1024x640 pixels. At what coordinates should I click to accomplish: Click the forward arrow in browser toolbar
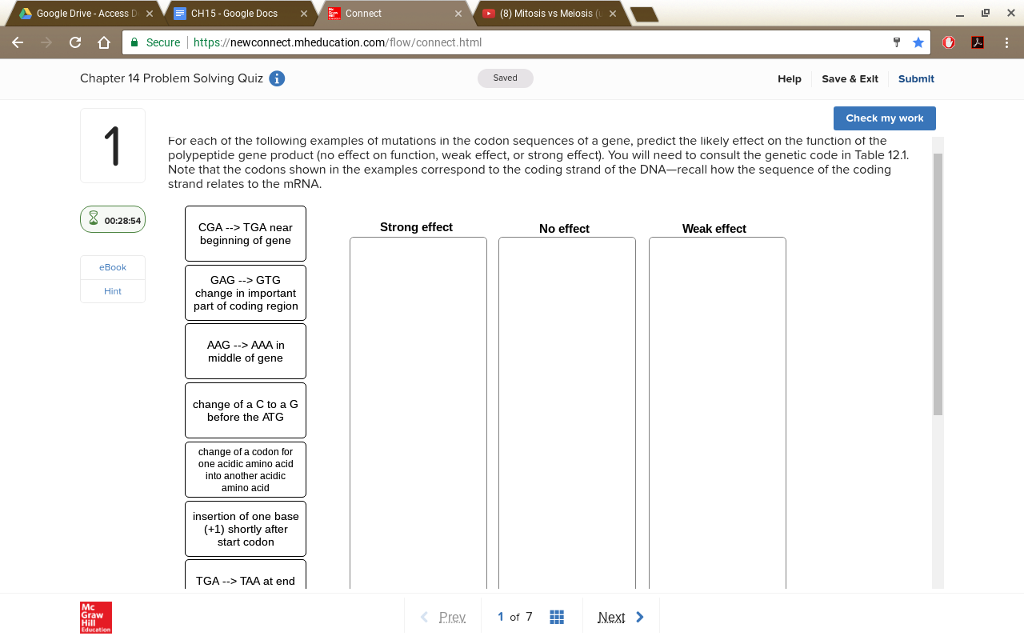46,42
